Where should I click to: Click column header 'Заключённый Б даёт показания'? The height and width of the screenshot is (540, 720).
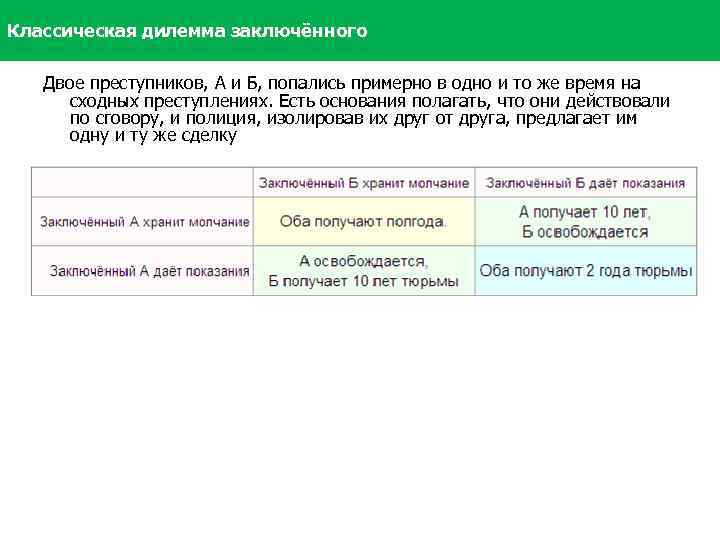coord(585,183)
